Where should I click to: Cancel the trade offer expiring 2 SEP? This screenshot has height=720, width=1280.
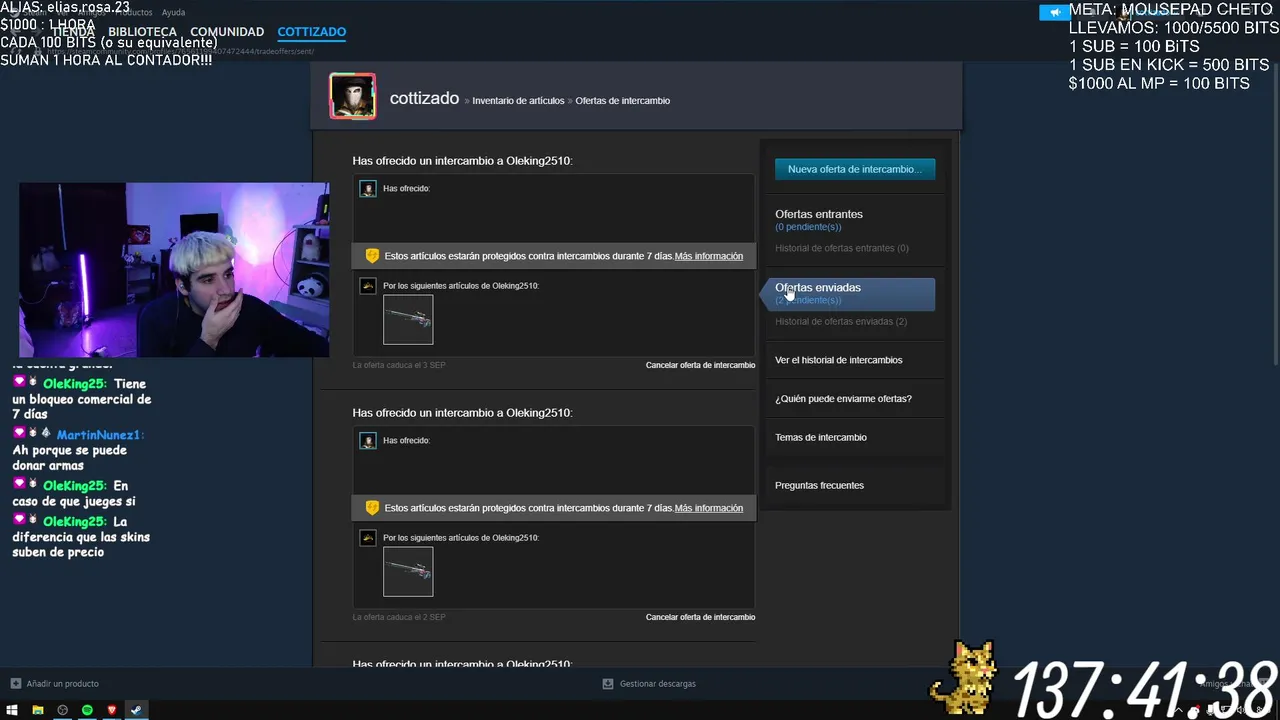pyautogui.click(x=700, y=617)
